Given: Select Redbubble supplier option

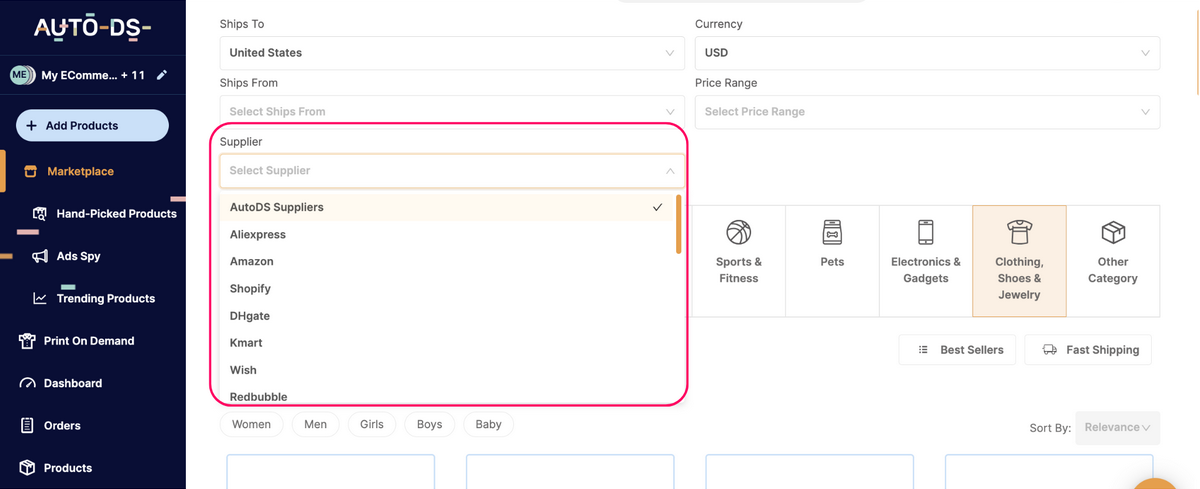Looking at the screenshot, I should pos(448,396).
